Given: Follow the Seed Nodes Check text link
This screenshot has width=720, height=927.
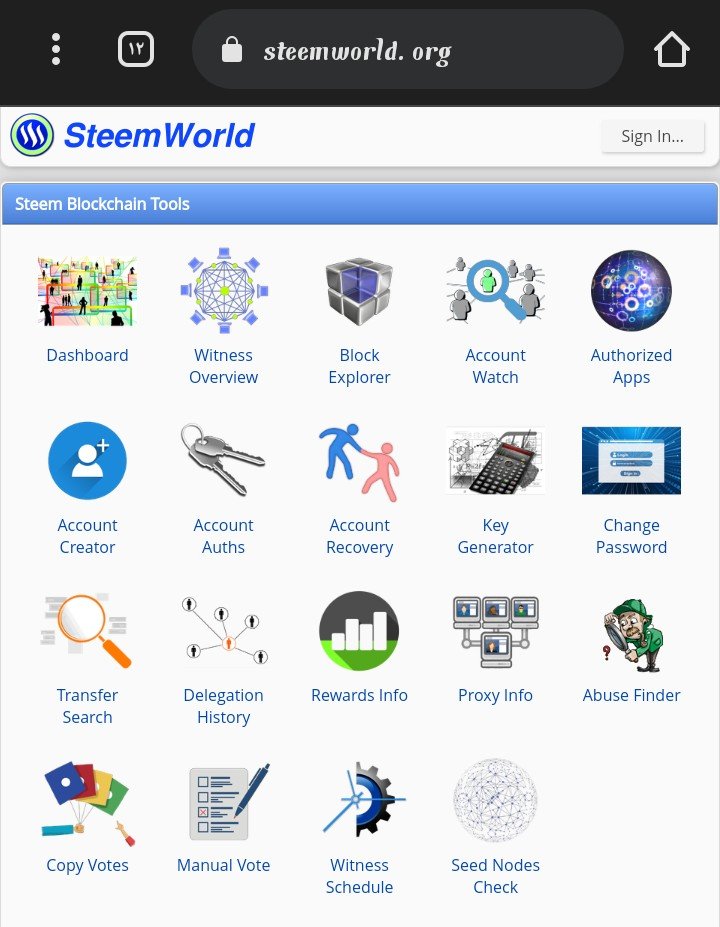Looking at the screenshot, I should (x=495, y=876).
